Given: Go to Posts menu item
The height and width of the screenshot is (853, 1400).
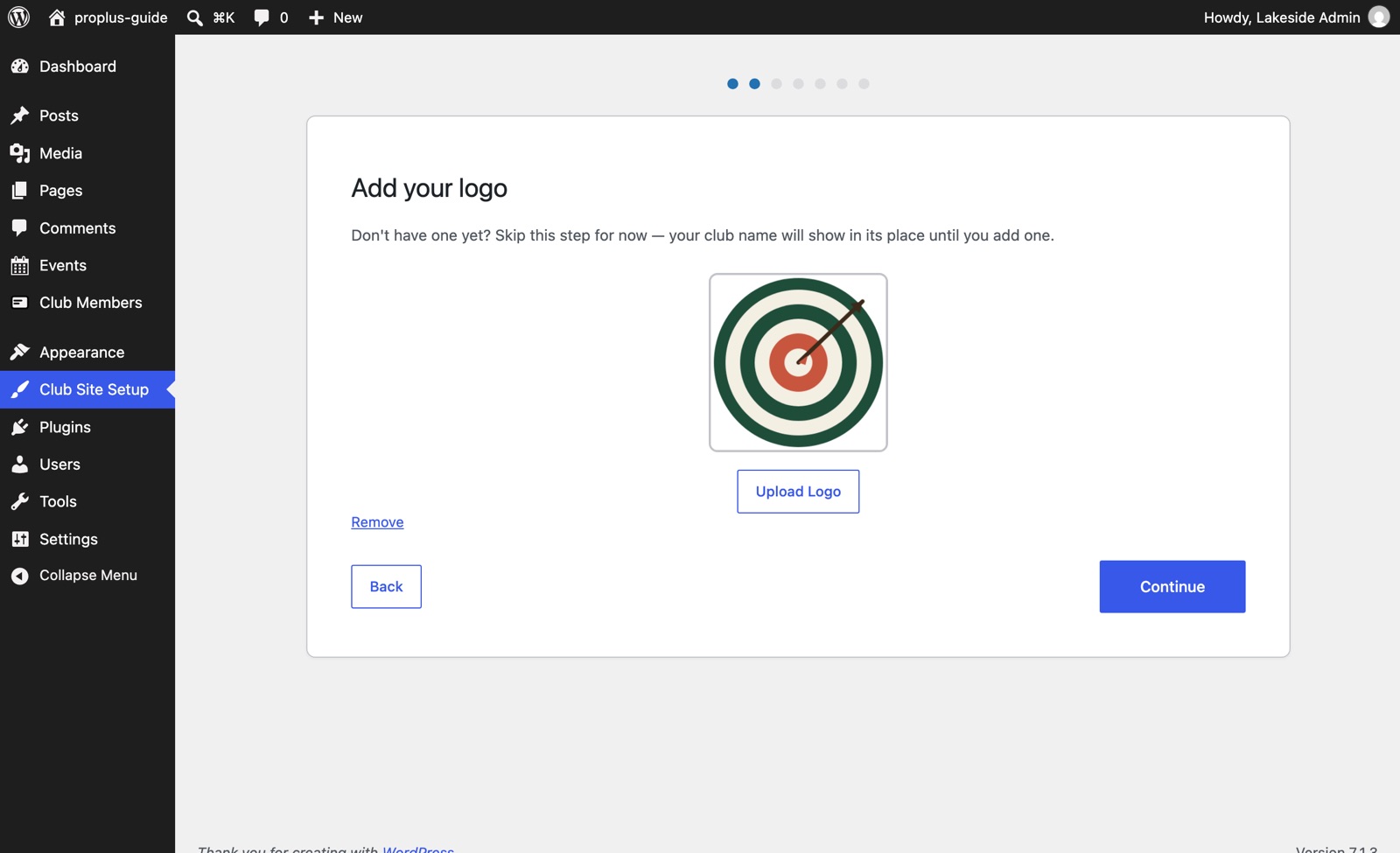Looking at the screenshot, I should pyautogui.click(x=87, y=115).
